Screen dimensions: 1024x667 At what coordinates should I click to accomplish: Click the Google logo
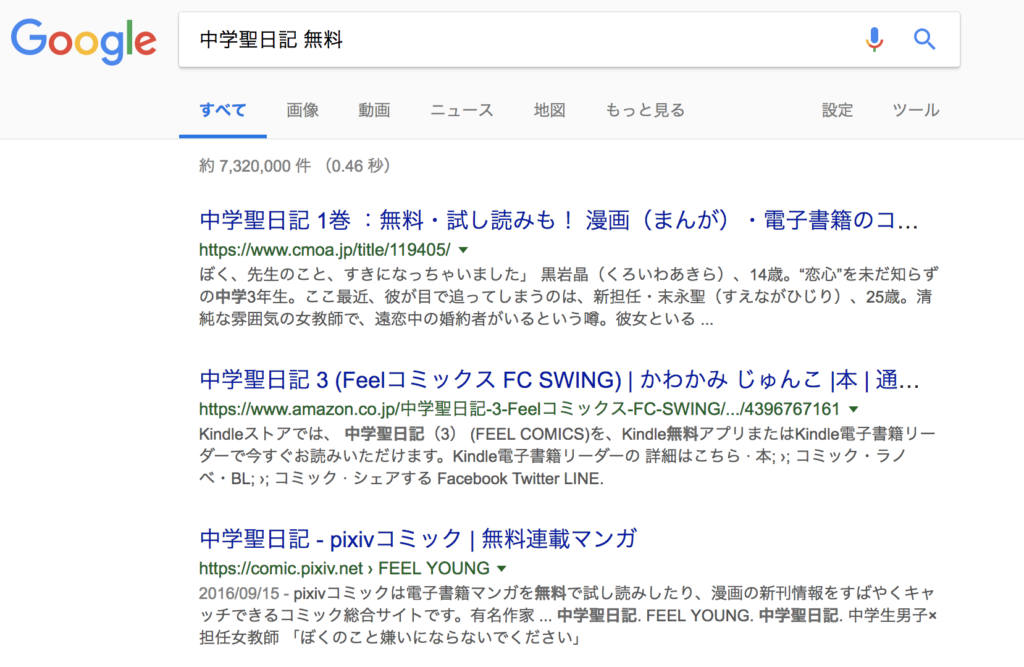[x=84, y=41]
